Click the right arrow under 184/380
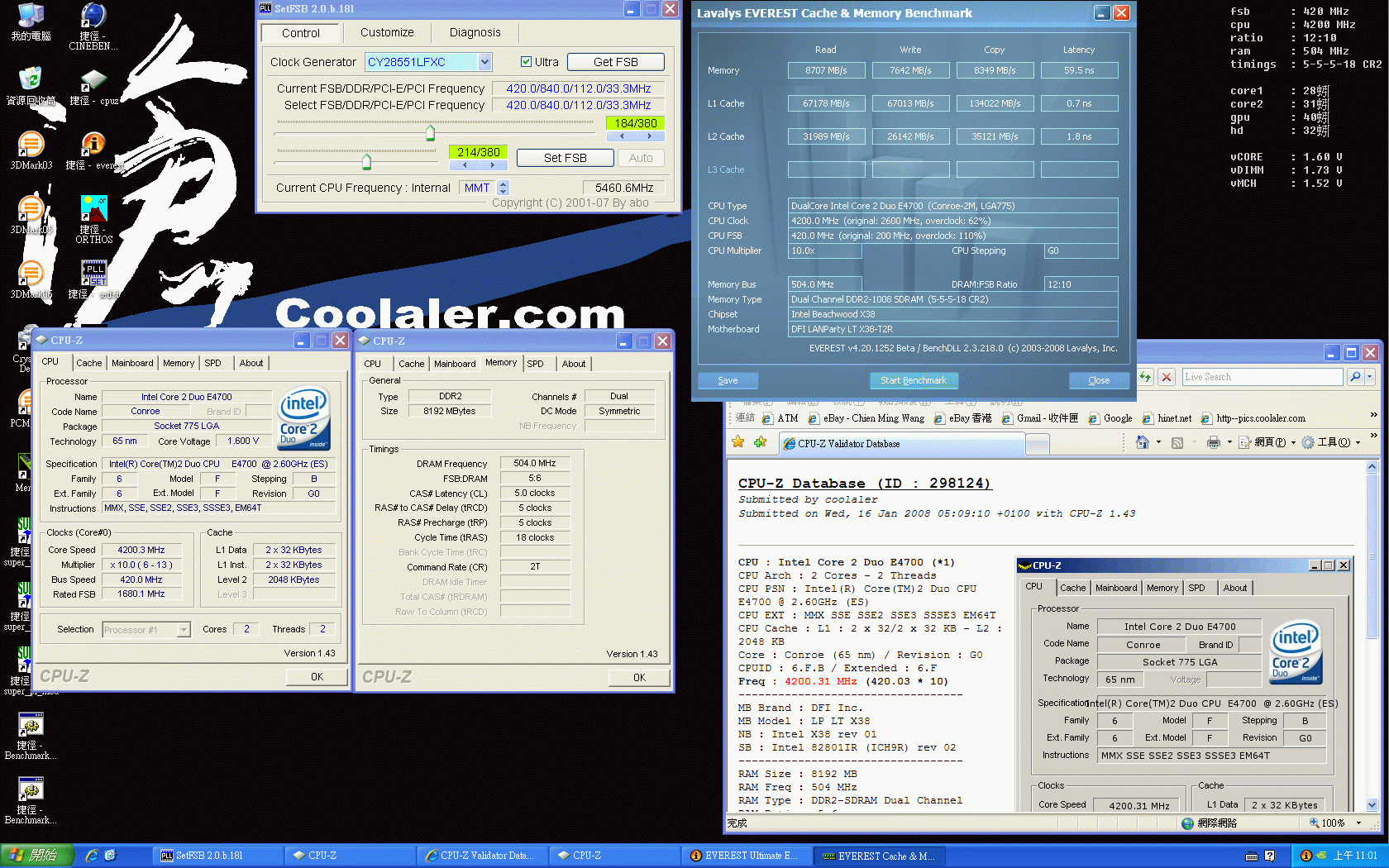 click(650, 136)
